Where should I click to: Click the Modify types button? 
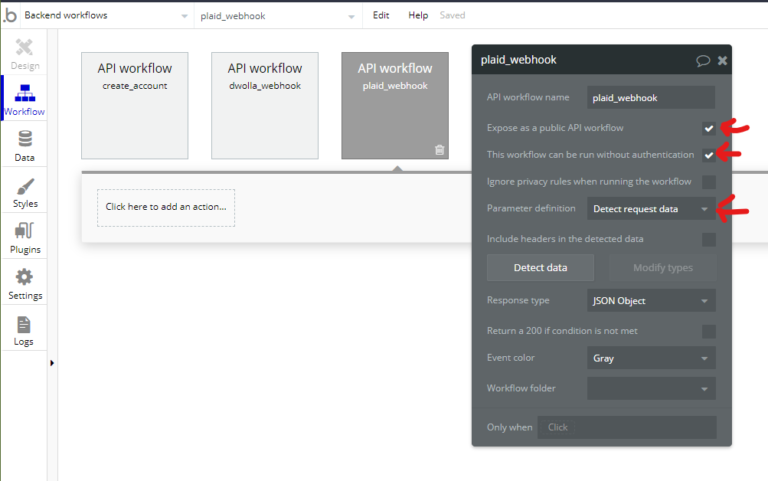click(663, 267)
